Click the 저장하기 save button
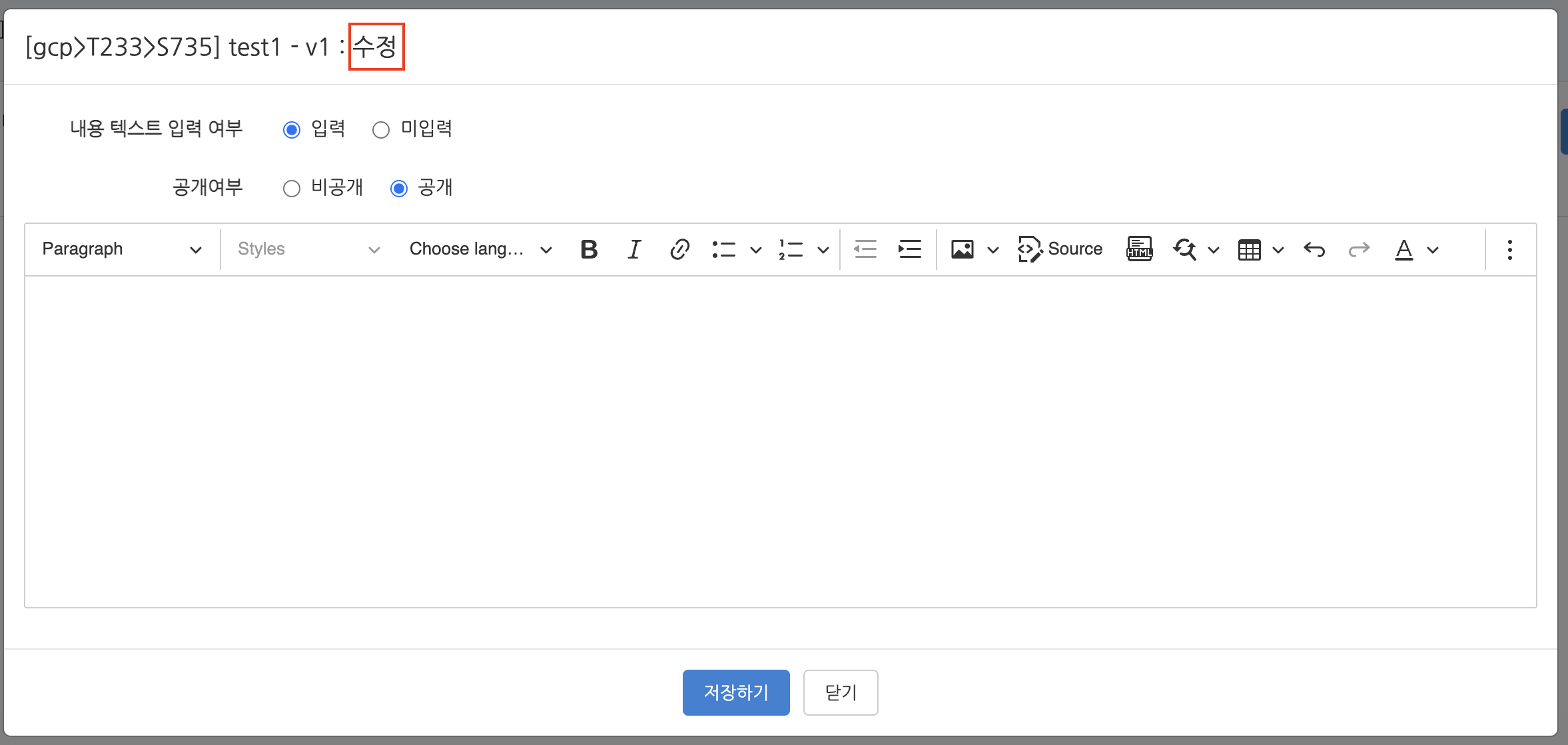Screen dimensions: 1568x745 click(736, 692)
